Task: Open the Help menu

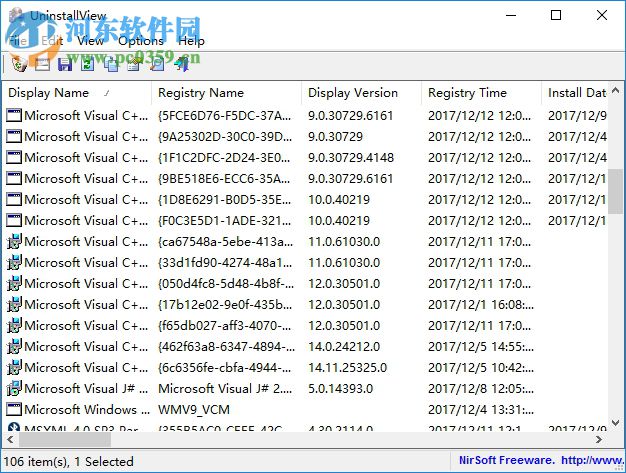Action: [191, 41]
